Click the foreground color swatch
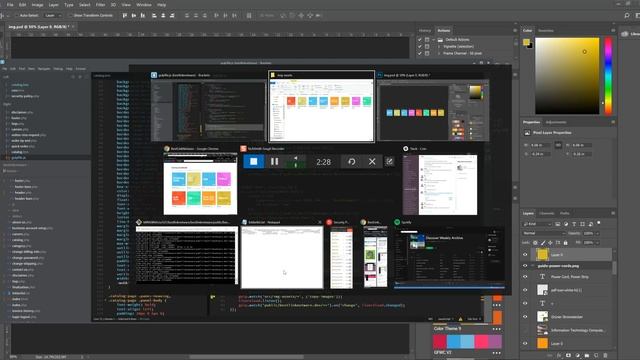This screenshot has width=640, height=360. (x=527, y=42)
